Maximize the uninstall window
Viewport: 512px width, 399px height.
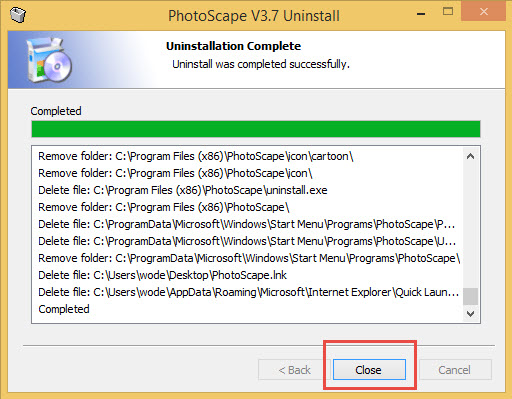(448, 12)
